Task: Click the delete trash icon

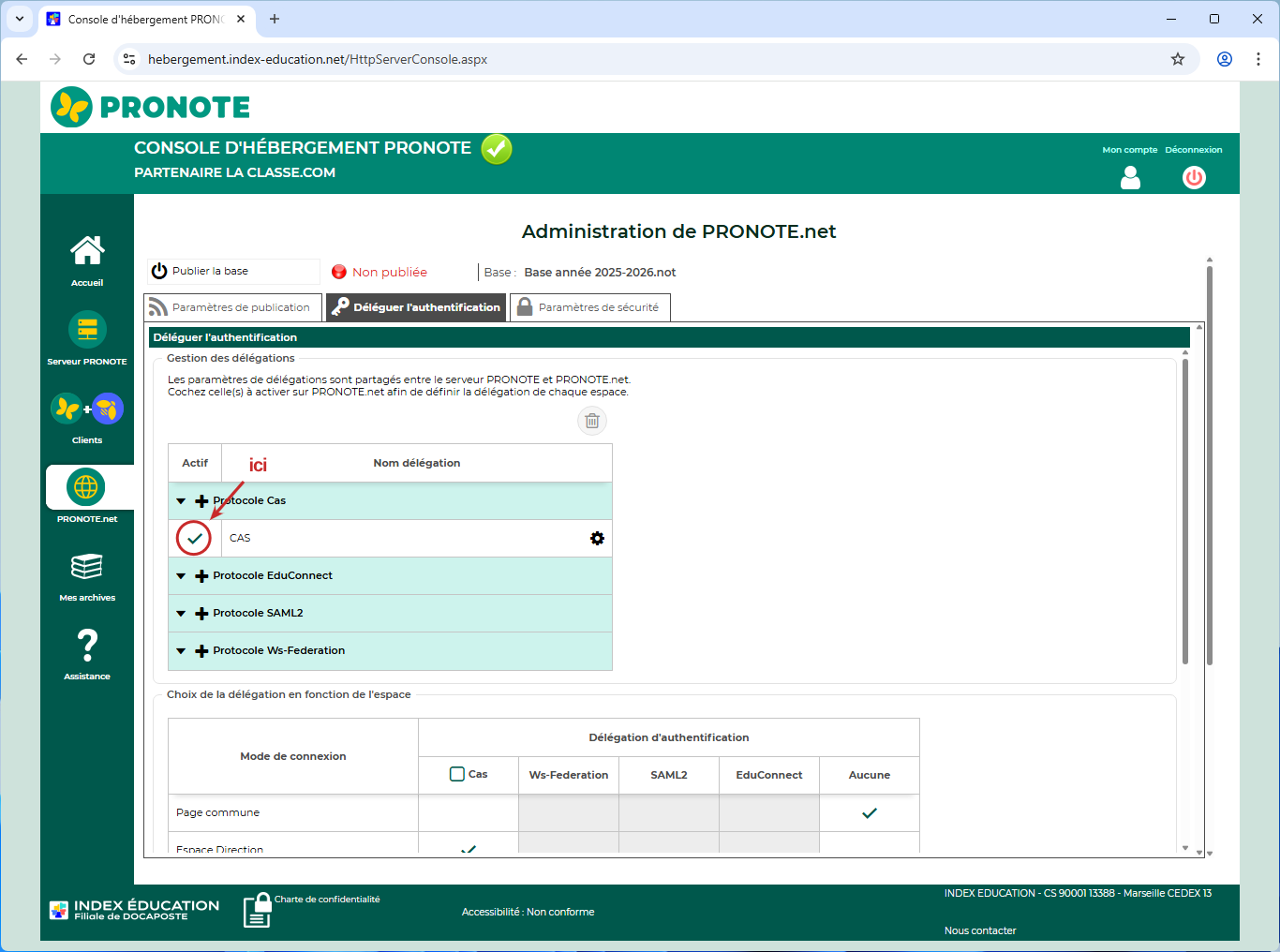Action: tap(592, 421)
